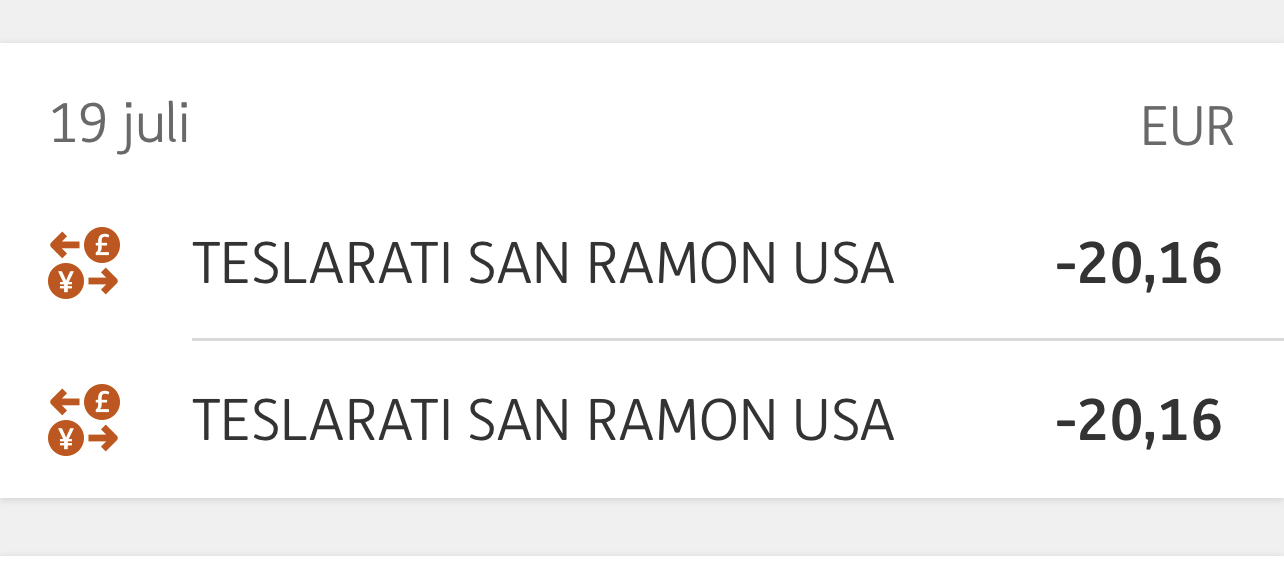Click the divider line between the two transactions
The height and width of the screenshot is (566, 1284).
pos(738,340)
